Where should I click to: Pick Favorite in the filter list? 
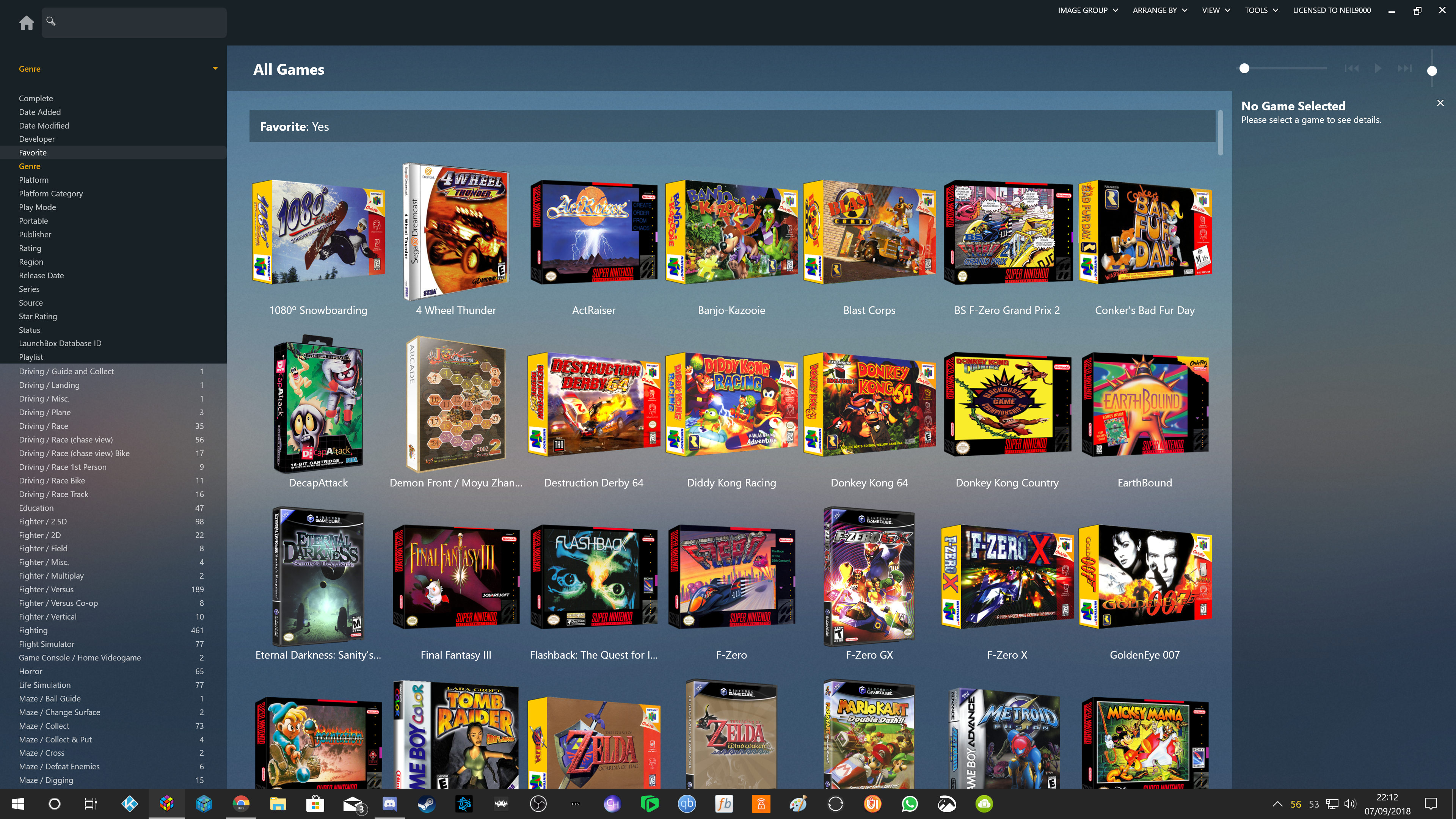click(x=113, y=152)
